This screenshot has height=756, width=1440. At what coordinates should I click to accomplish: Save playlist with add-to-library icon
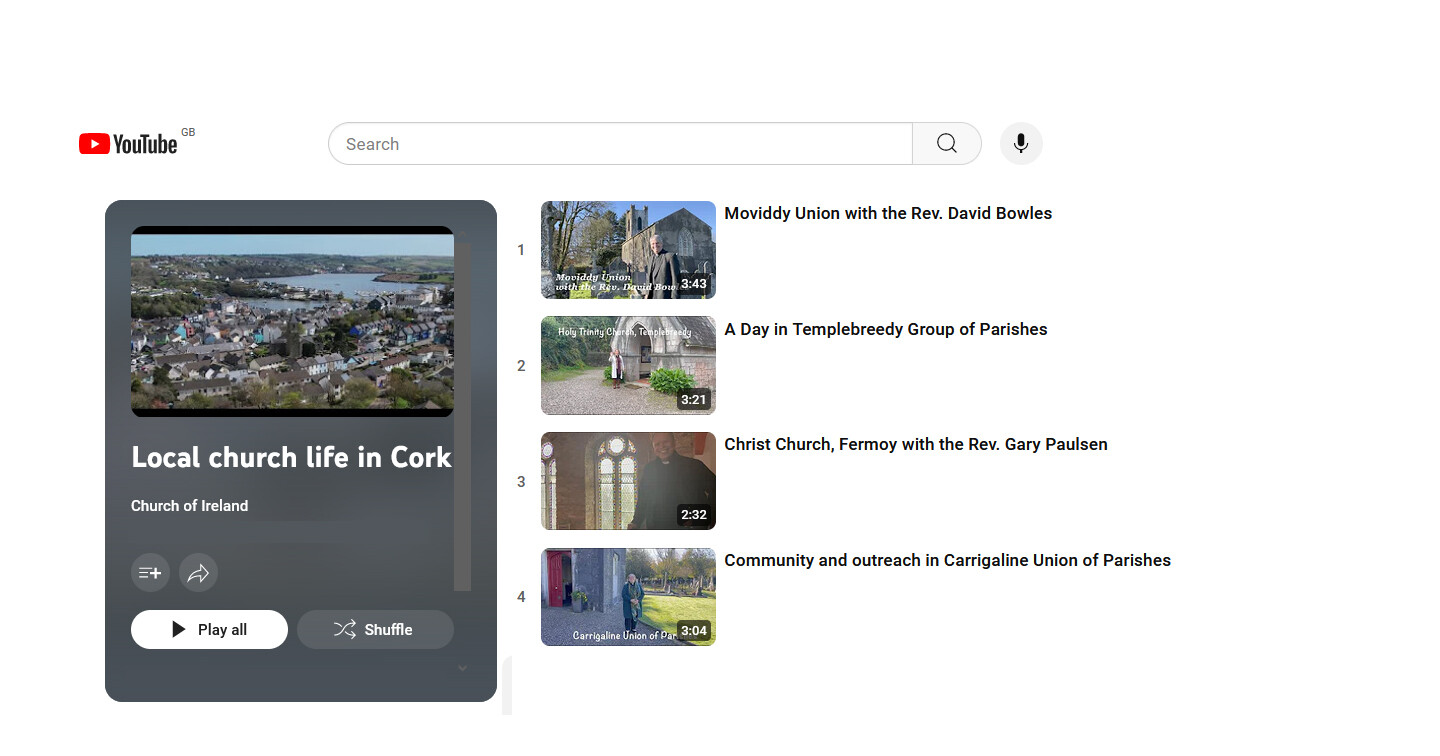[150, 573]
